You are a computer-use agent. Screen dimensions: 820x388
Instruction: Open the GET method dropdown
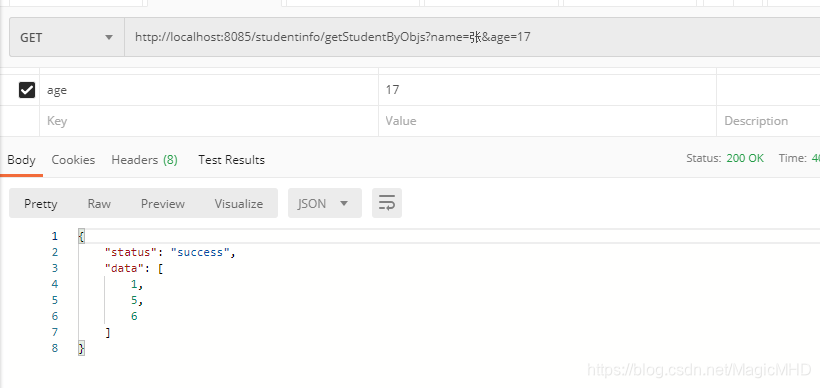tap(67, 38)
